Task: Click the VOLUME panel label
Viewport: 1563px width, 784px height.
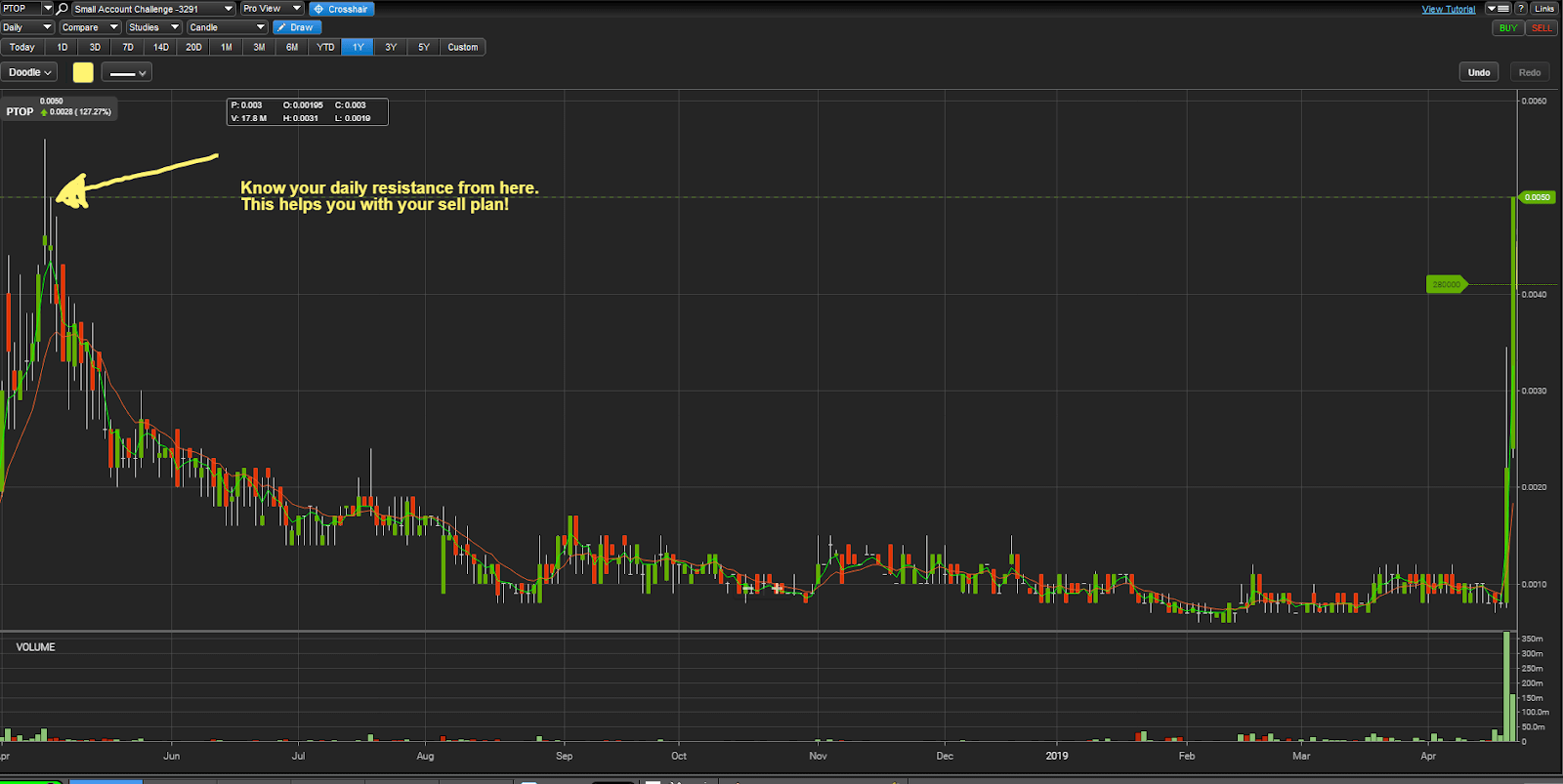Action: (x=35, y=647)
